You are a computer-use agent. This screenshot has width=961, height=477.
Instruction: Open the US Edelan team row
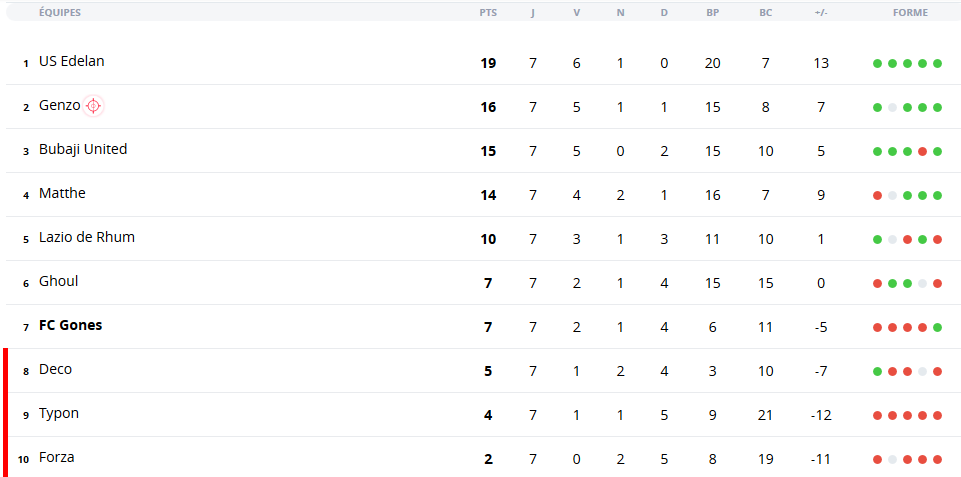483,63
